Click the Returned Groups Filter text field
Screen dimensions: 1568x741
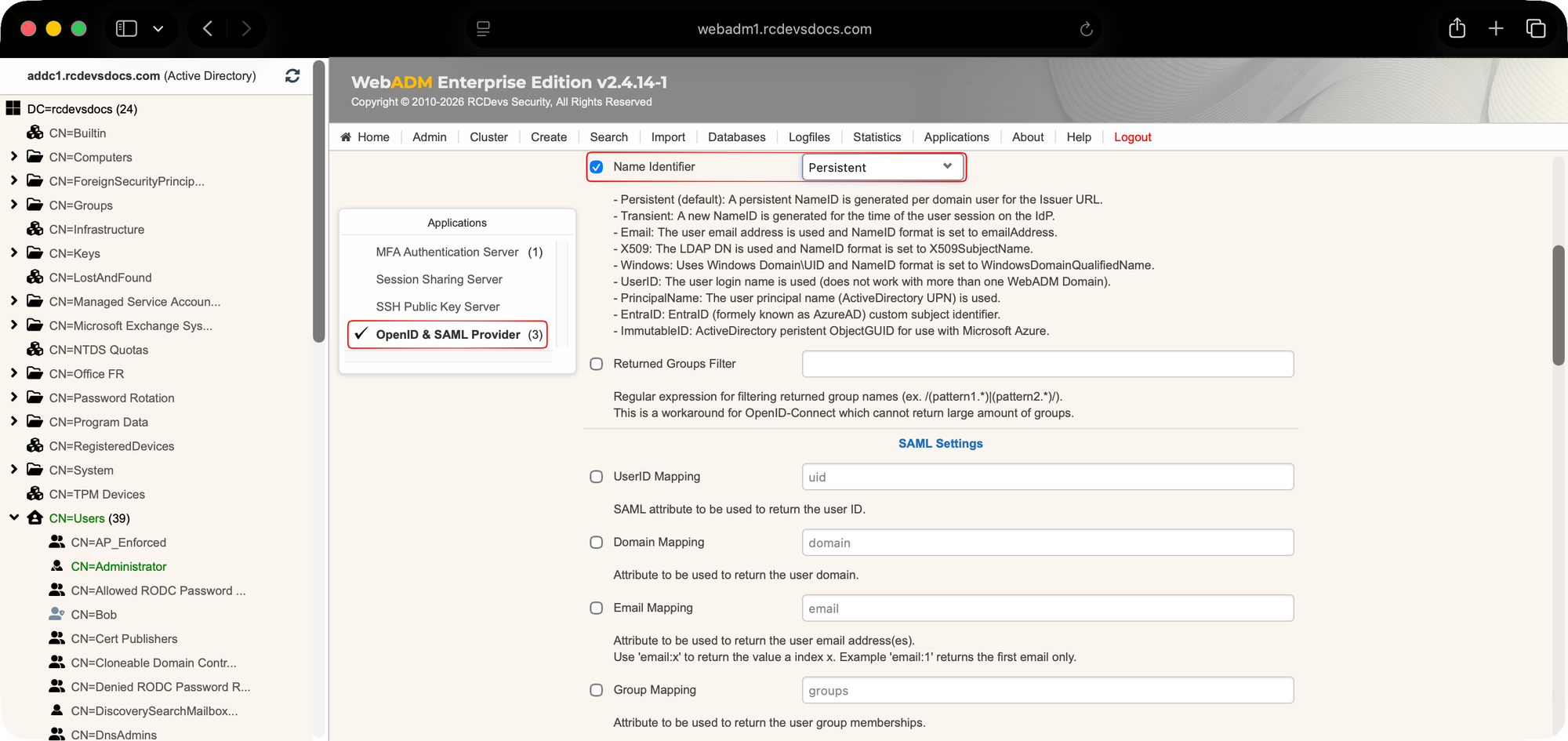pos(1047,364)
